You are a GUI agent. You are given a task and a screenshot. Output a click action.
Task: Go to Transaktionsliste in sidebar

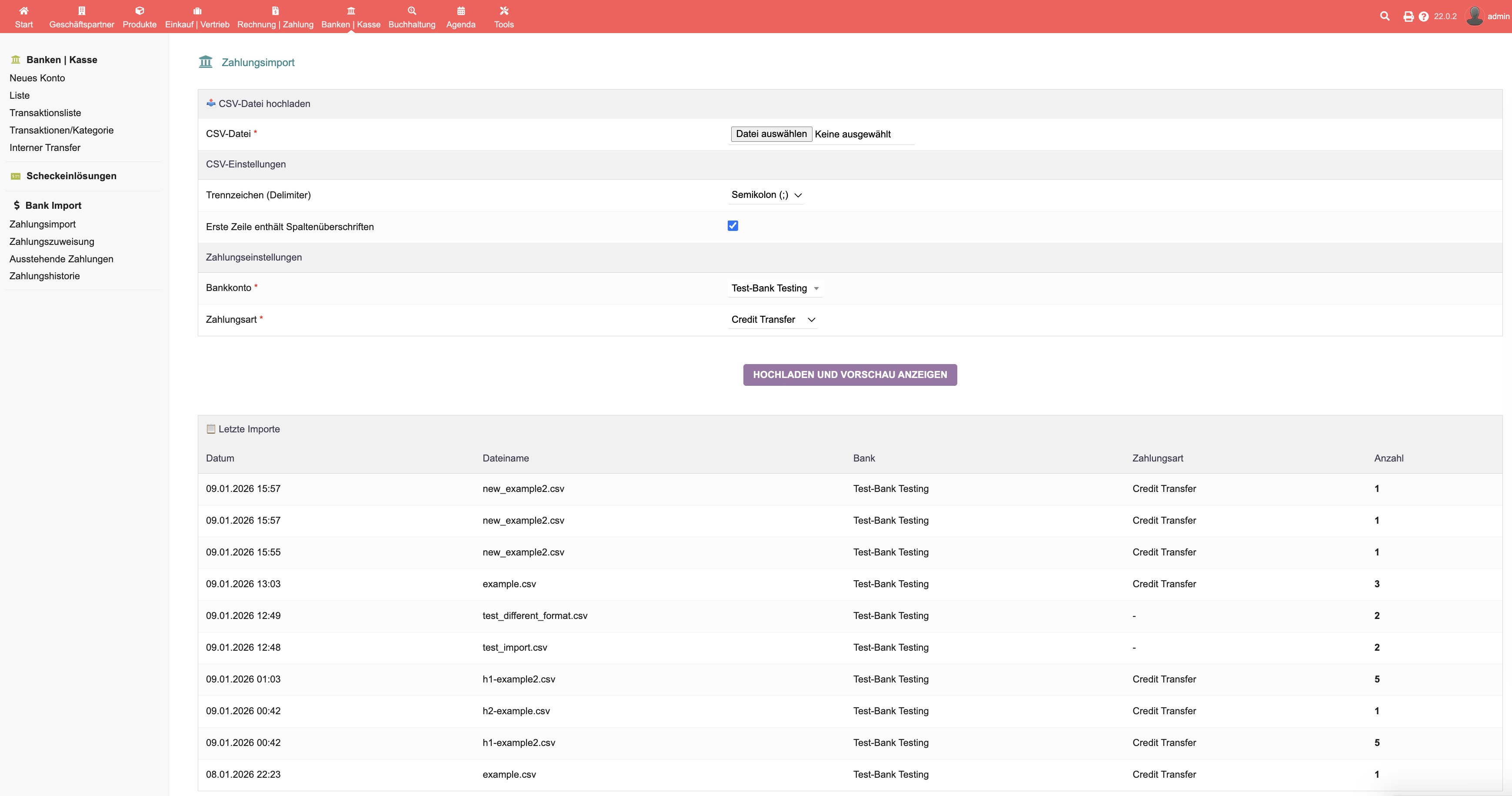click(x=45, y=113)
